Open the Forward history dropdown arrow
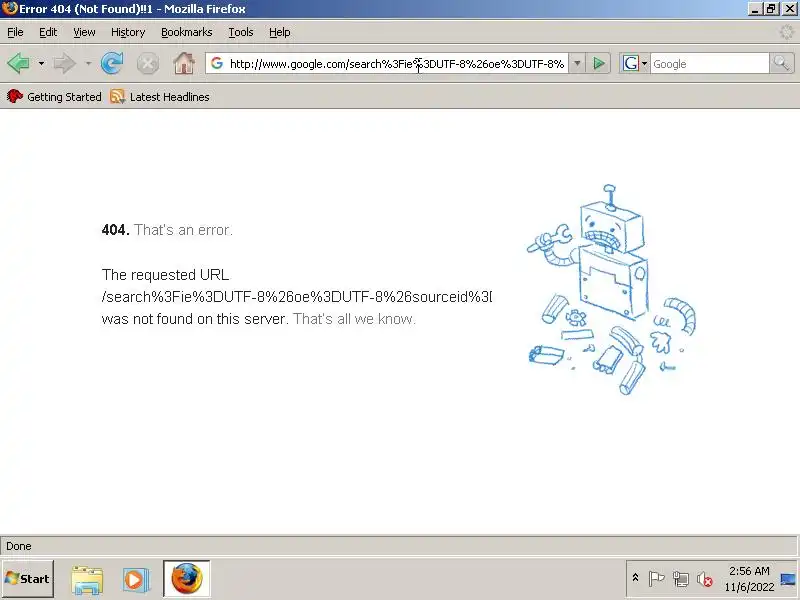The image size is (800, 600). click(x=88, y=64)
